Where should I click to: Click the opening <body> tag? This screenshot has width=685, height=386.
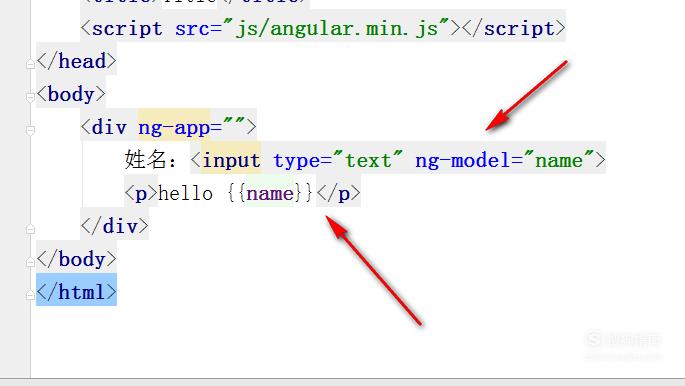coord(71,94)
